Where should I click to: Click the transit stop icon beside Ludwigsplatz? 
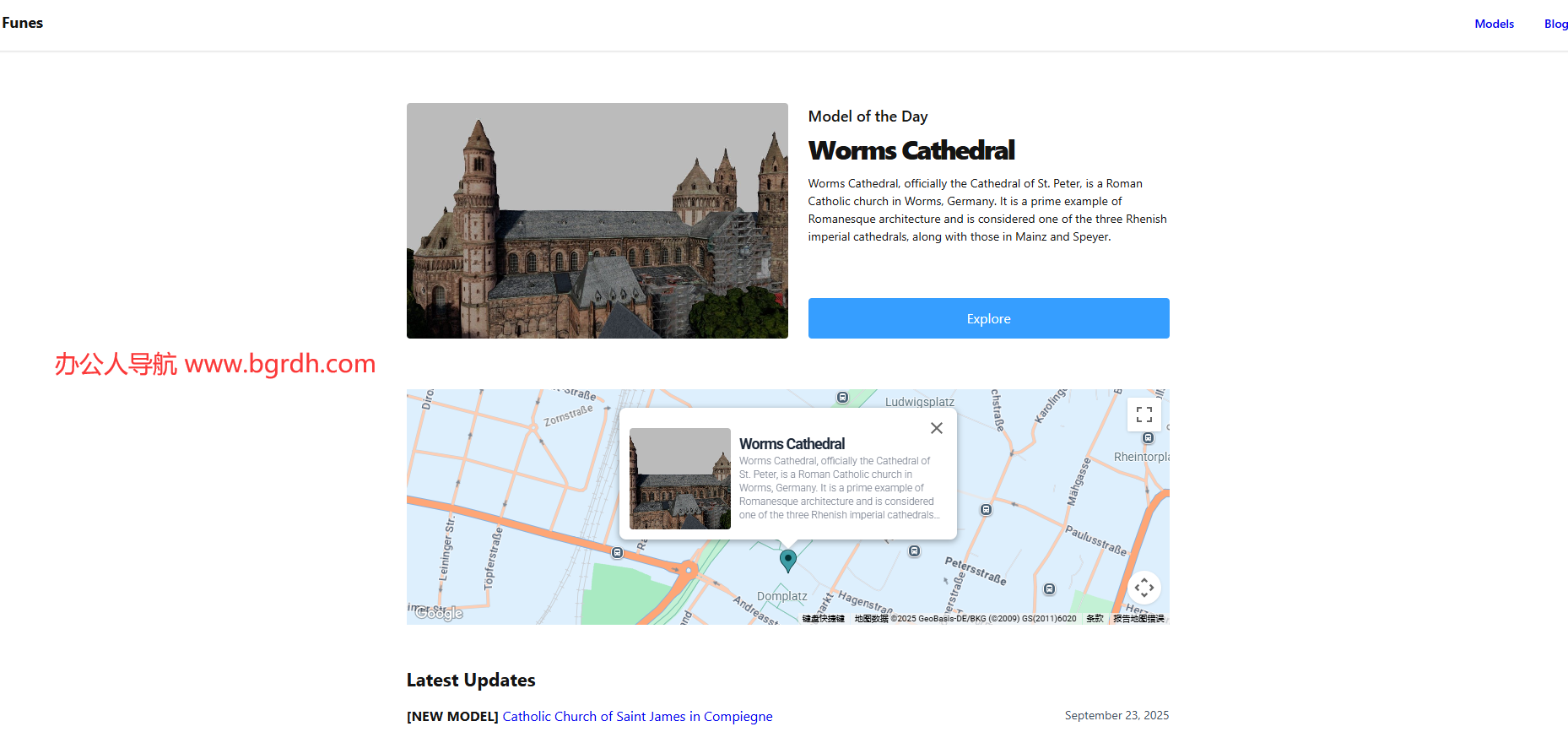(842, 398)
